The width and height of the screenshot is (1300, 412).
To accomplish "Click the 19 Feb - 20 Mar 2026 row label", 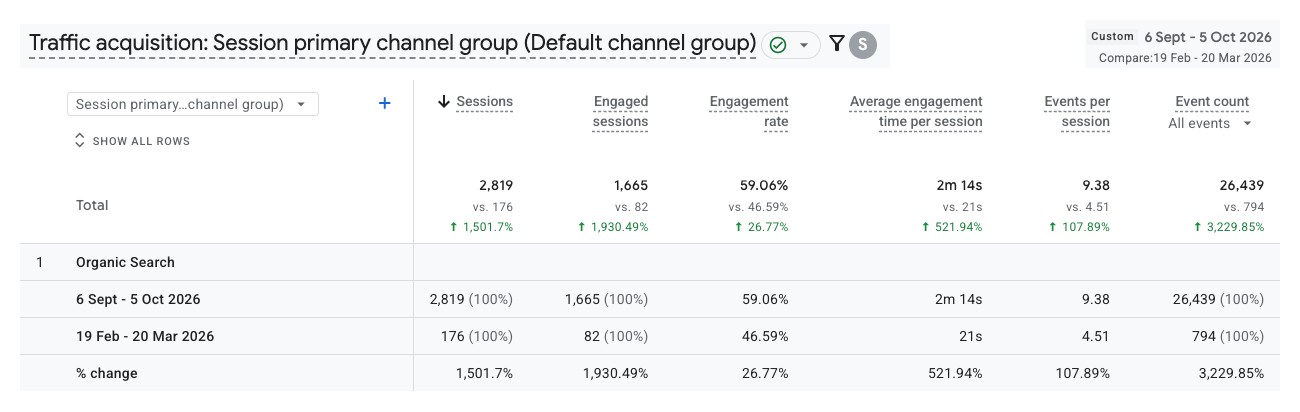I will click(145, 336).
